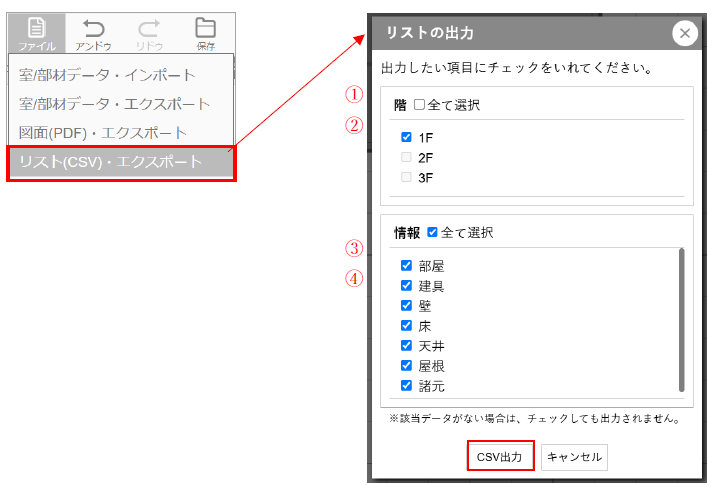The image size is (718, 495).
Task: Click the キャンセル button
Action: [x=574, y=457]
